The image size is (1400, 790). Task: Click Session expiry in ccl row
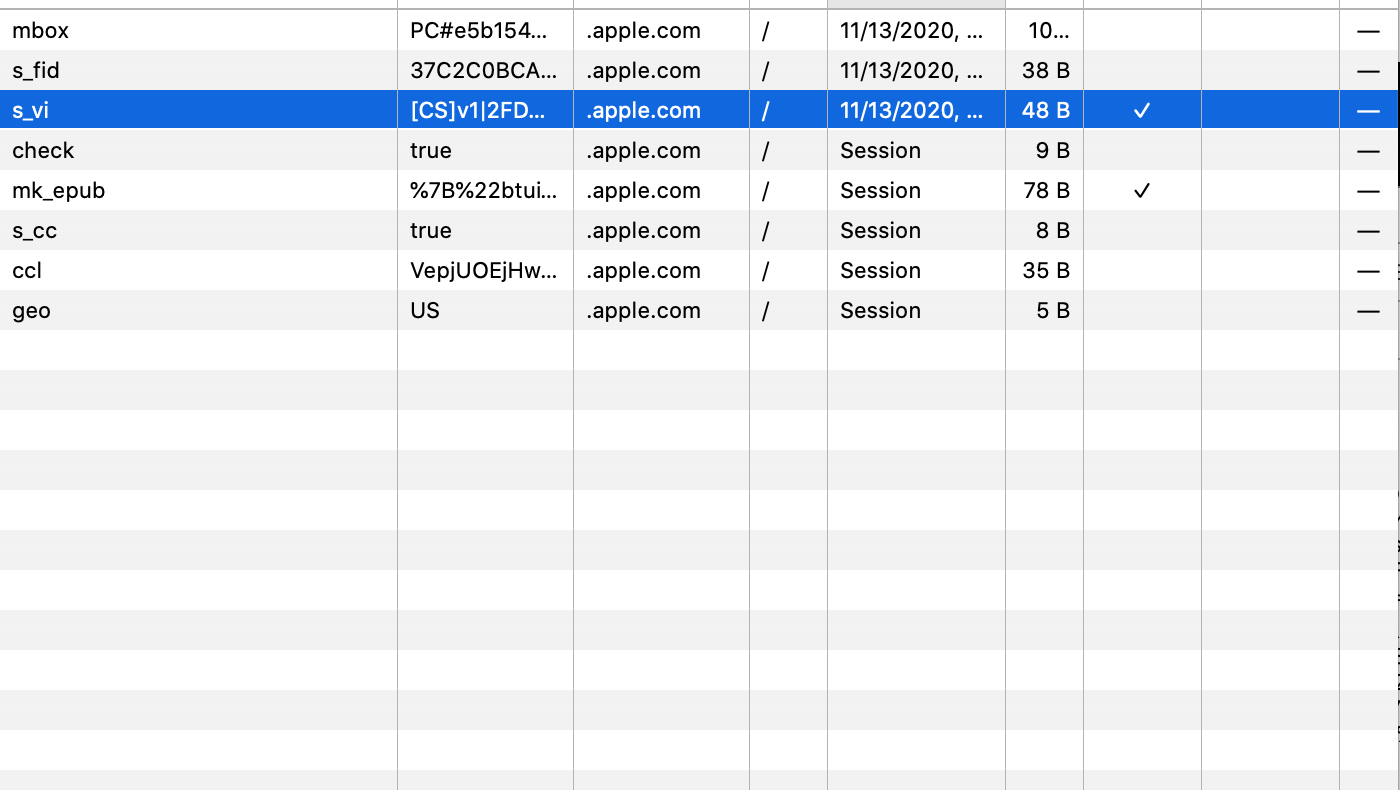coord(880,271)
